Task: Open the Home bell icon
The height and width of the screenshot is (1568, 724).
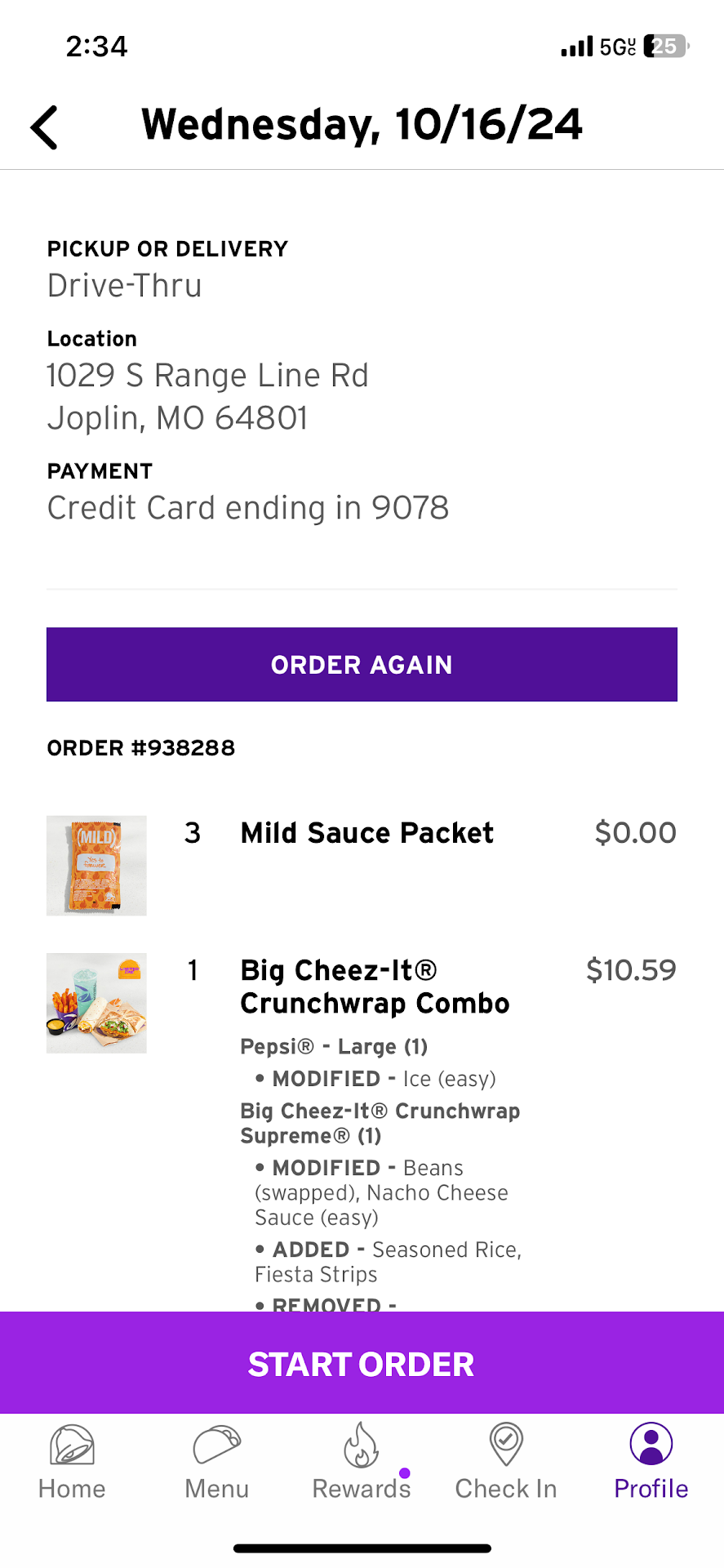Action: pos(72,1445)
